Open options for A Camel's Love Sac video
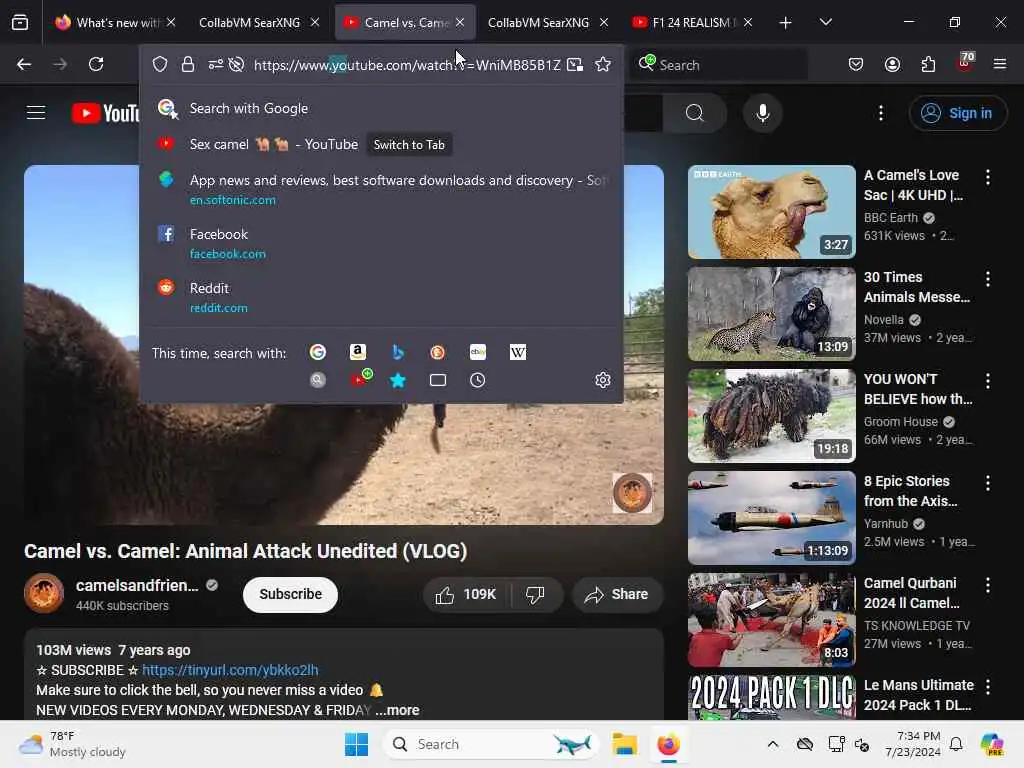The width and height of the screenshot is (1024, 768). point(987,177)
